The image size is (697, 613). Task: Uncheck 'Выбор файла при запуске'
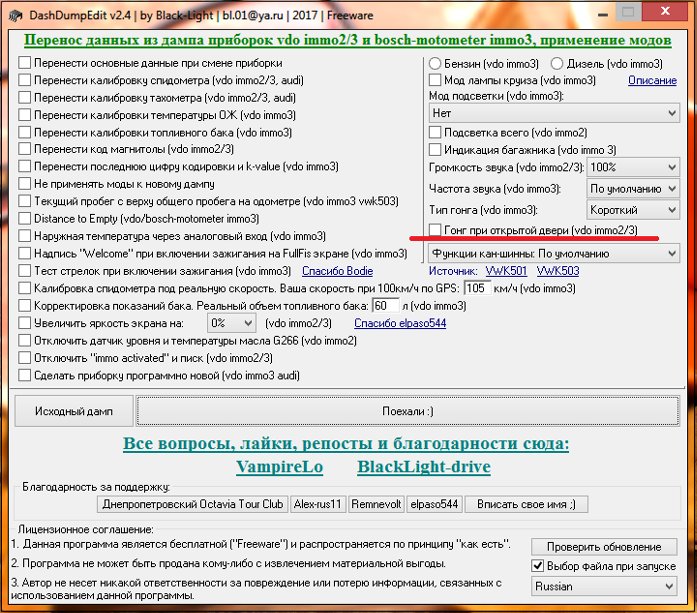tap(537, 566)
